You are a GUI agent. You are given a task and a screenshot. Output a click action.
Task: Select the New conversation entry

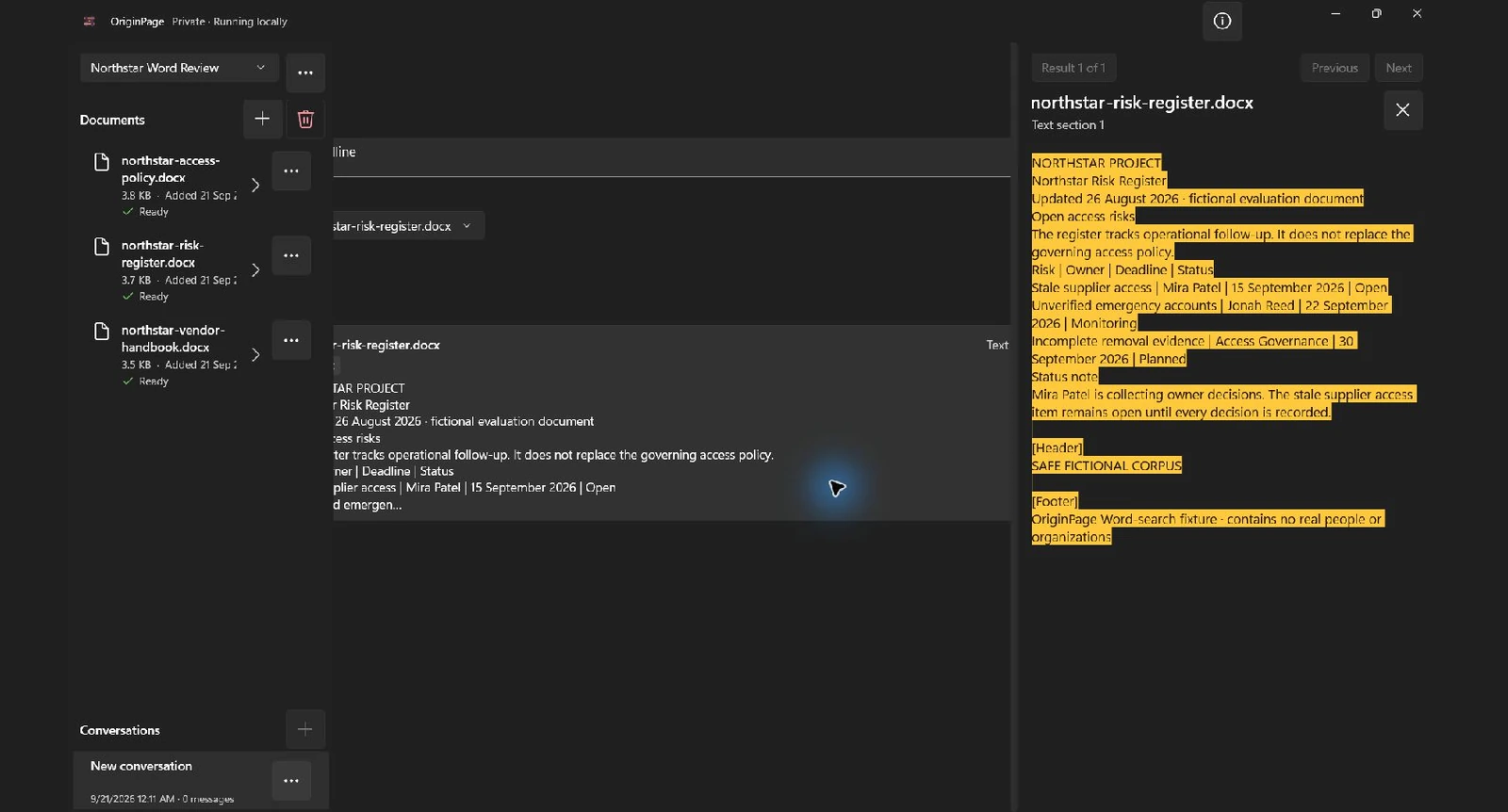pos(201,780)
